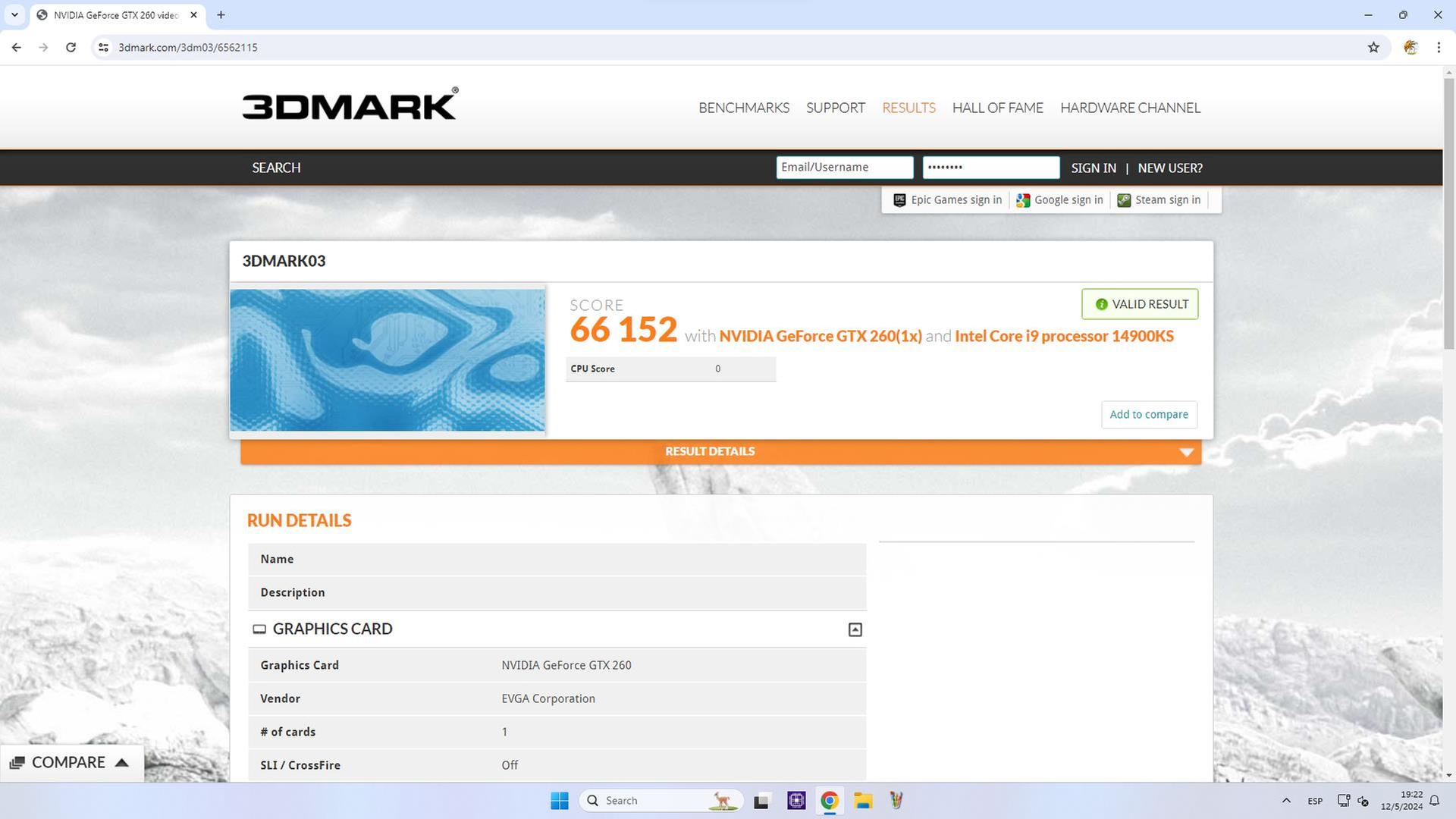The width and height of the screenshot is (1456, 819).
Task: Open the pencils app icon on the taskbar
Action: 896,801
